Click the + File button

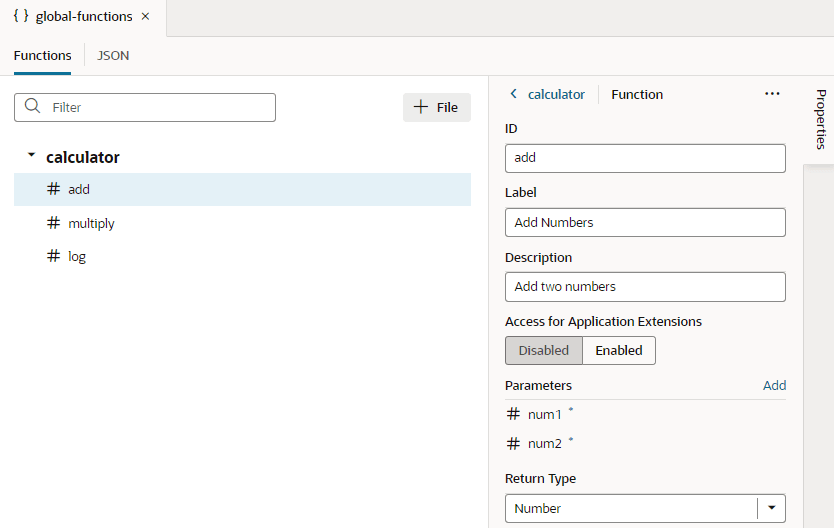(x=436, y=107)
